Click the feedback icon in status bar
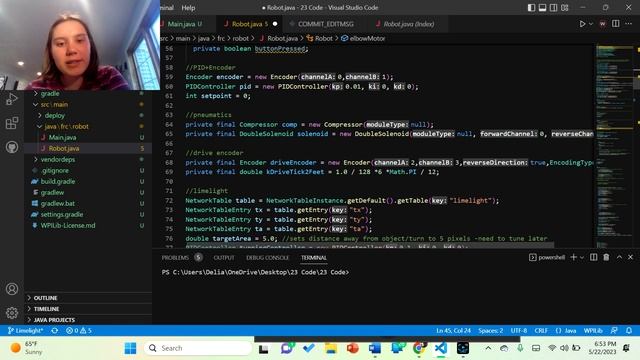The image size is (640, 360). click(x=614, y=331)
